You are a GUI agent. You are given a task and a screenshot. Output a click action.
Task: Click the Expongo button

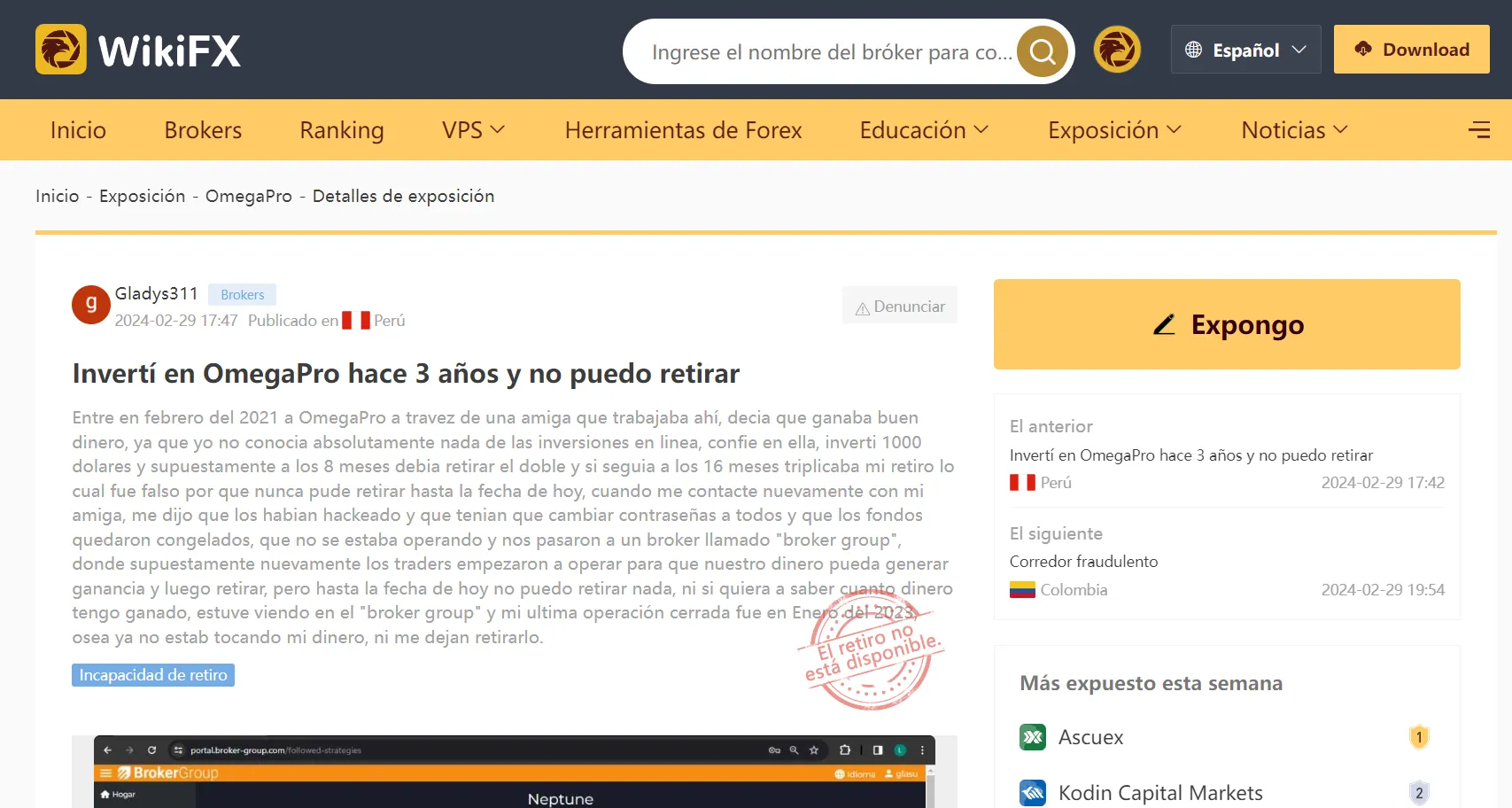point(1227,324)
